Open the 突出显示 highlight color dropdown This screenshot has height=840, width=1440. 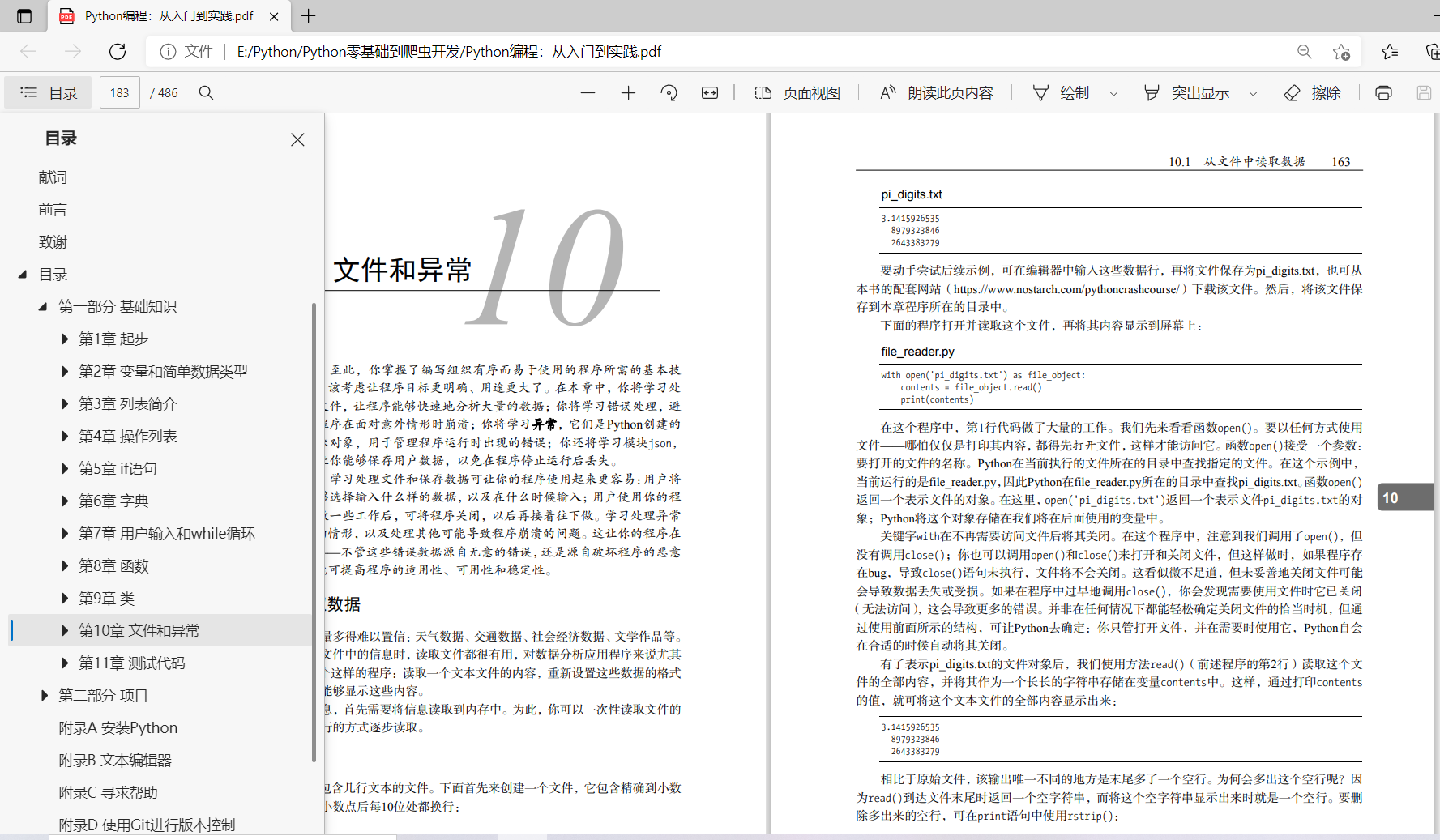click(1253, 94)
